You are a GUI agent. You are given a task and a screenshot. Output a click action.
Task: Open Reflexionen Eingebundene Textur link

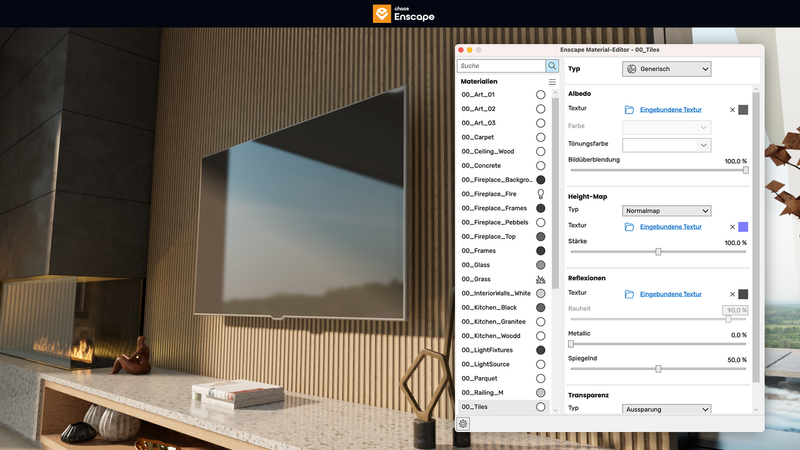(x=670, y=294)
